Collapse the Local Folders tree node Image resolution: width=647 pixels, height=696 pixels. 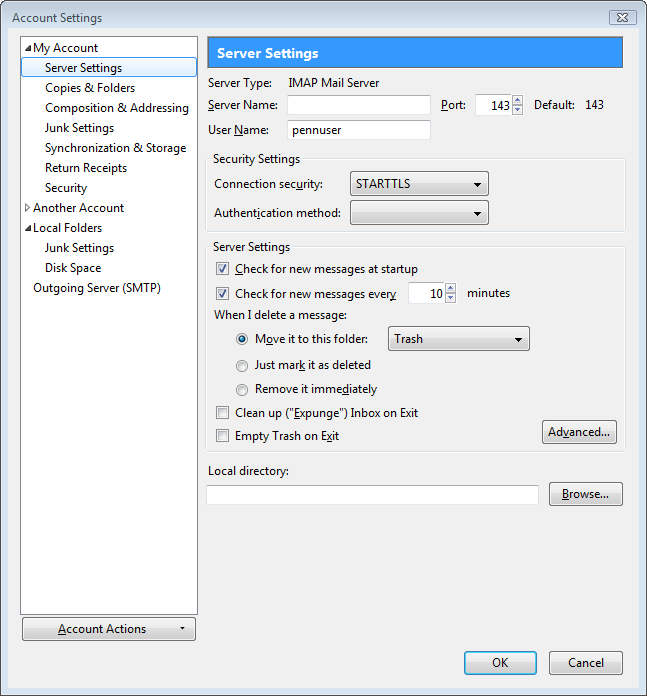[28, 228]
